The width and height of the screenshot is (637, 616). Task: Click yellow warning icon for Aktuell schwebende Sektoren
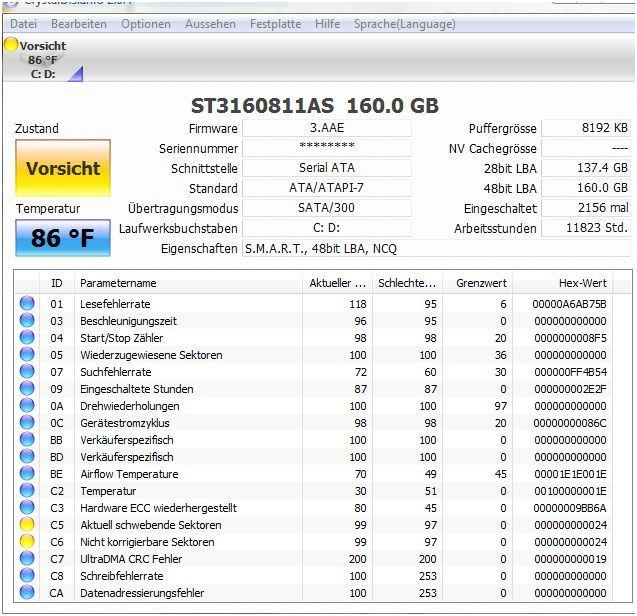coord(27,525)
